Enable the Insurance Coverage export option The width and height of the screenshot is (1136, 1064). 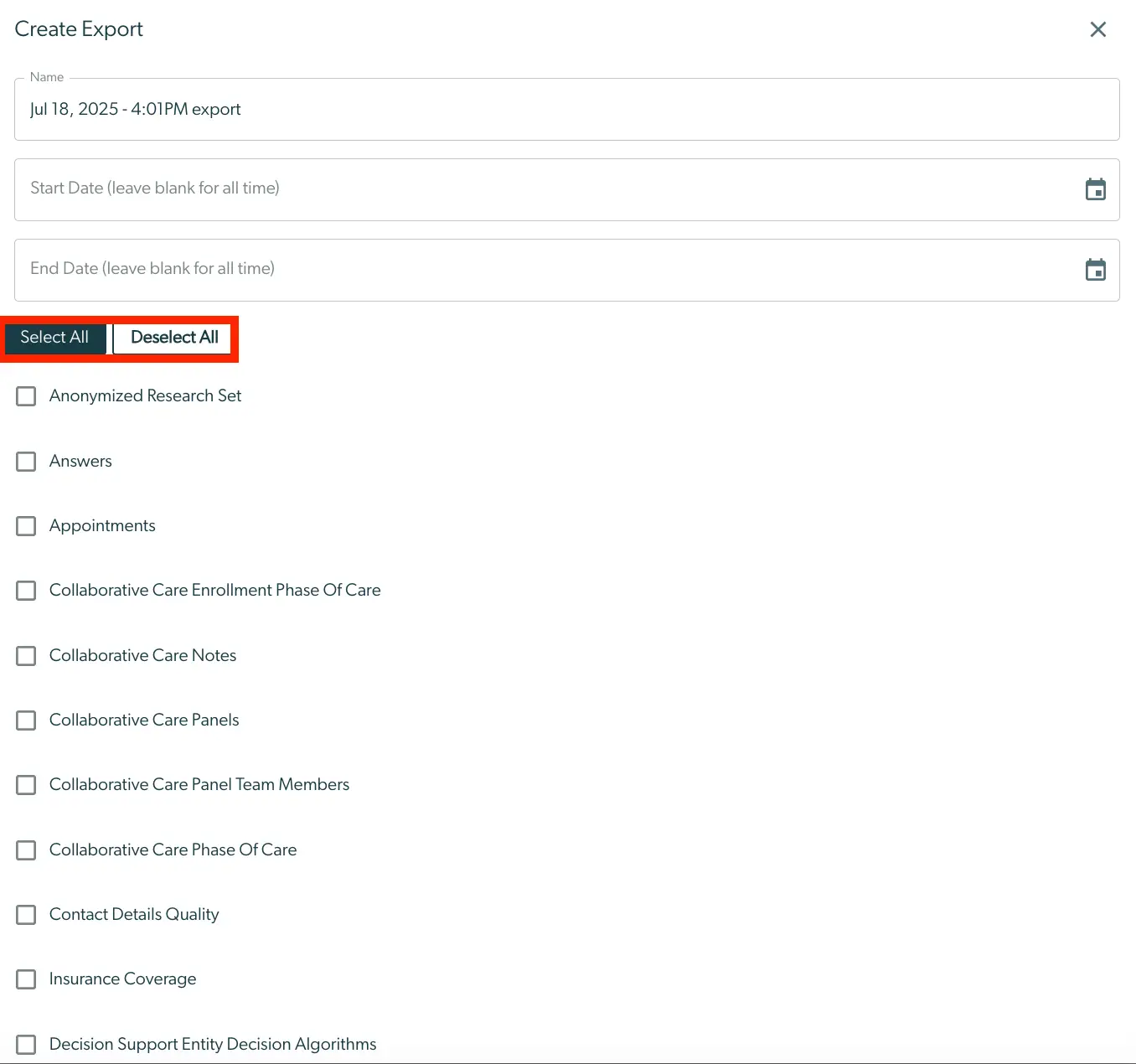click(26, 979)
